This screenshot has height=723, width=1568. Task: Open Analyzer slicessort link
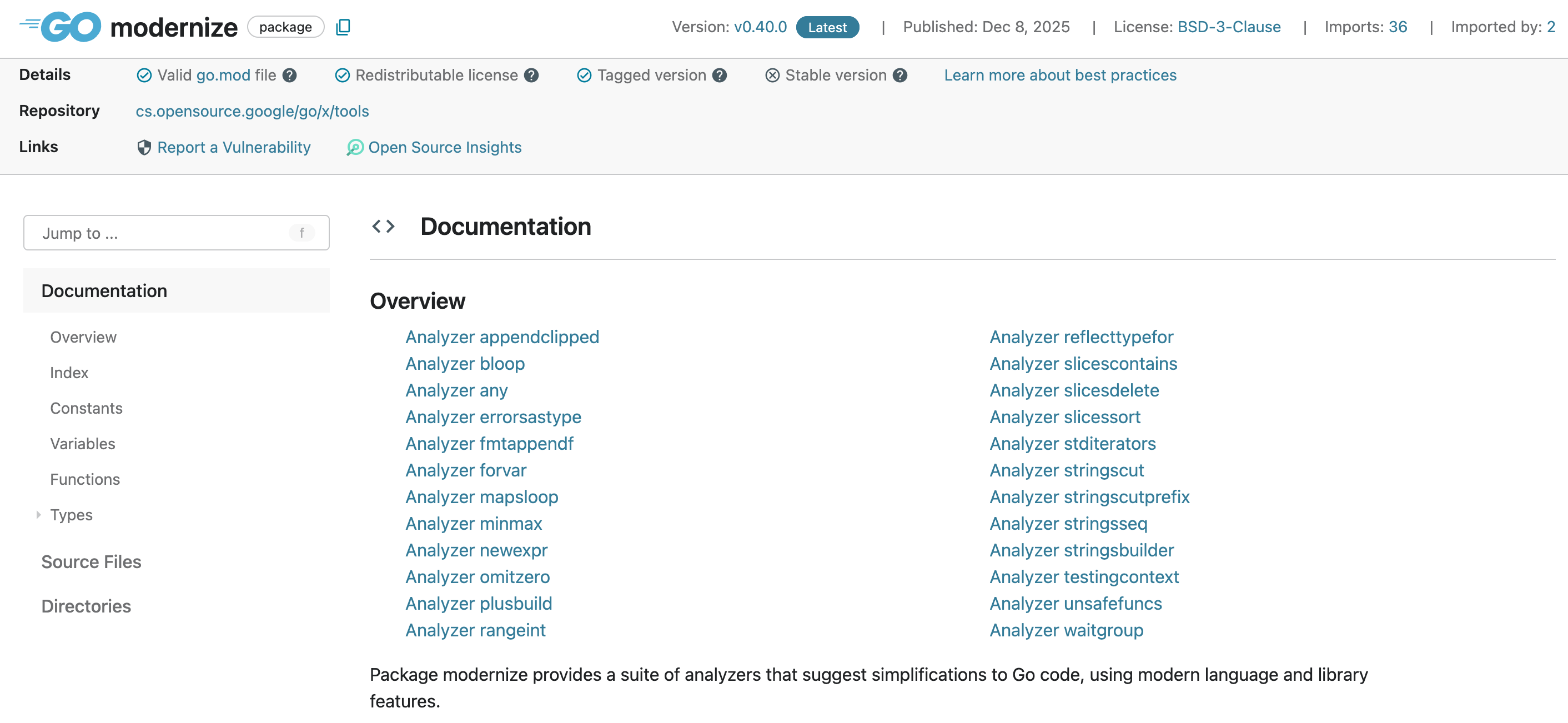coord(1064,417)
